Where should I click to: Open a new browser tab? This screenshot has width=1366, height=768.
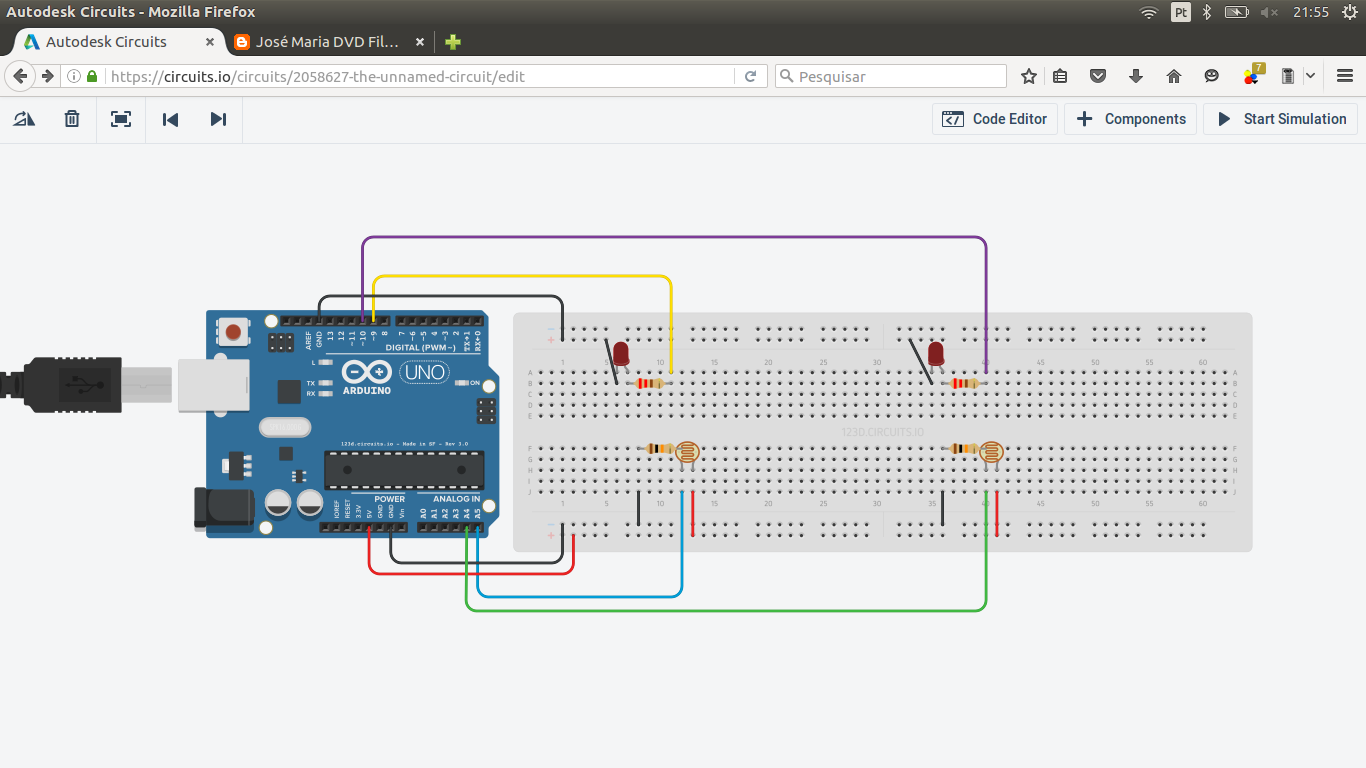[x=453, y=42]
